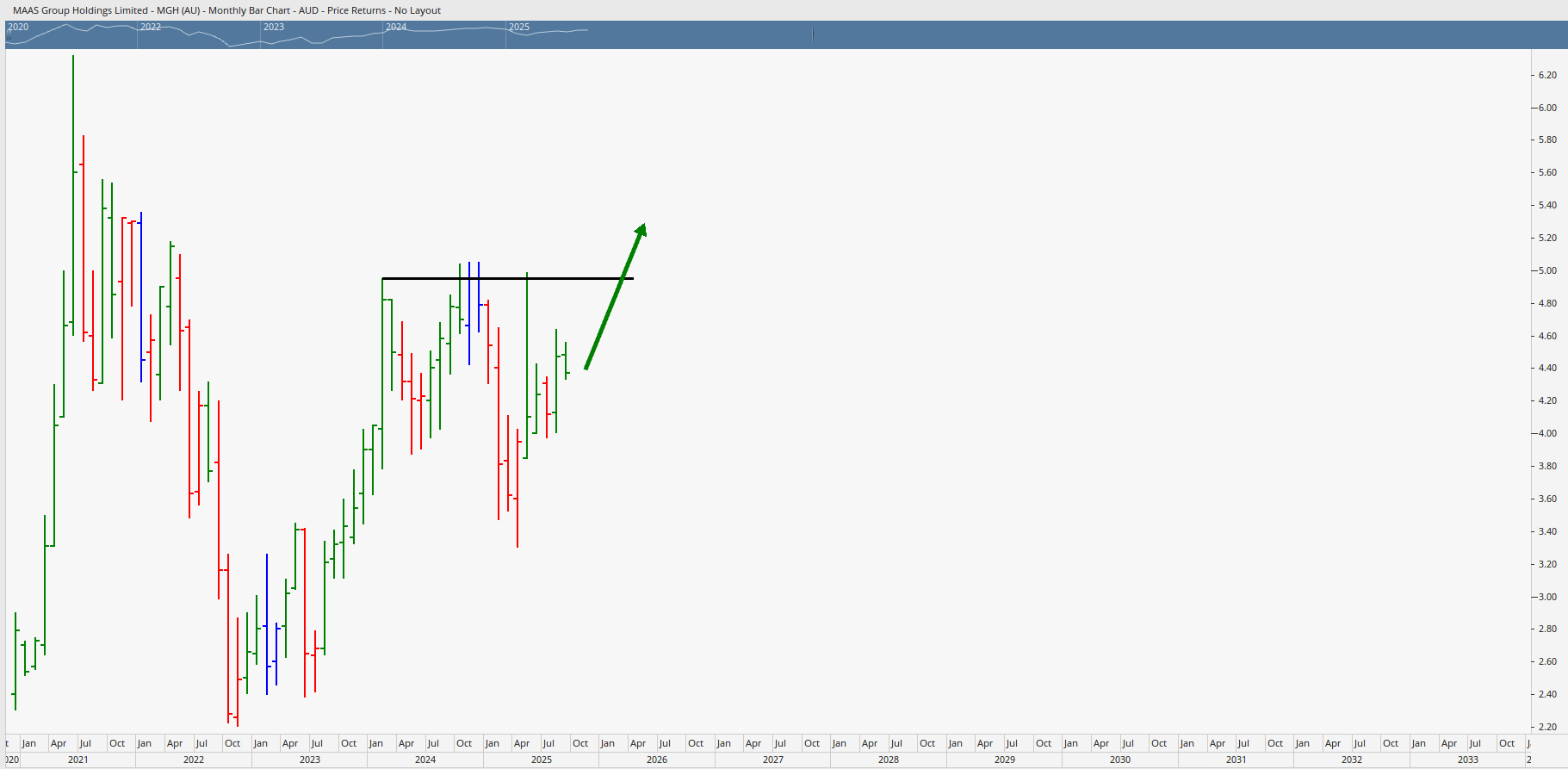Click the 6.20 price axis label

1547,75
